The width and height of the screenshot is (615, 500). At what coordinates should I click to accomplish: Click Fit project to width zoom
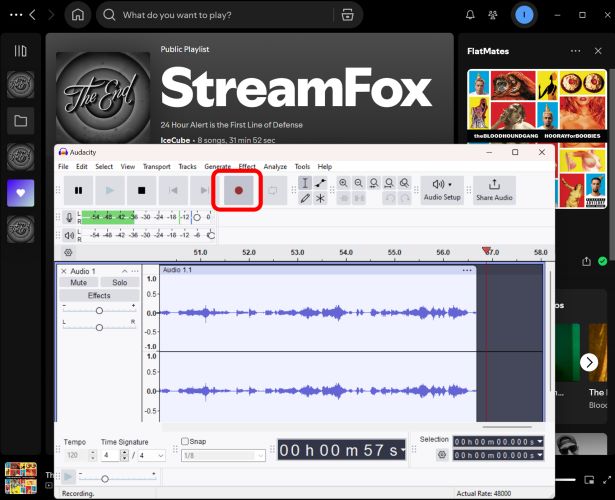pos(389,183)
